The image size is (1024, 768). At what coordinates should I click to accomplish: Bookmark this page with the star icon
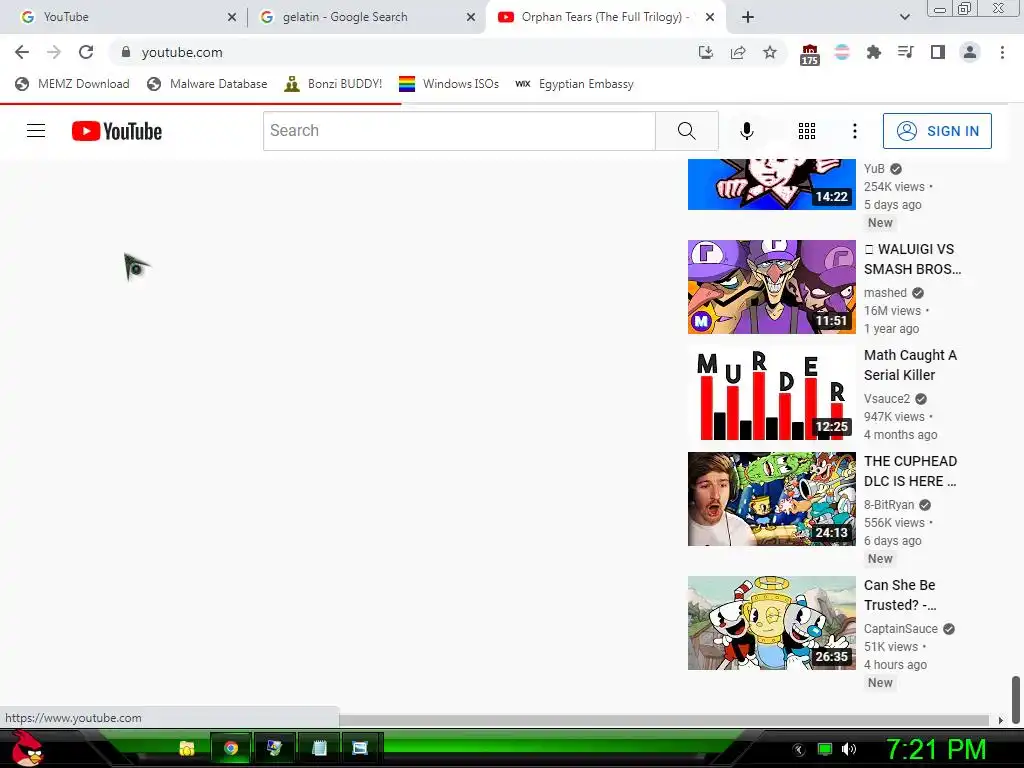tap(770, 52)
